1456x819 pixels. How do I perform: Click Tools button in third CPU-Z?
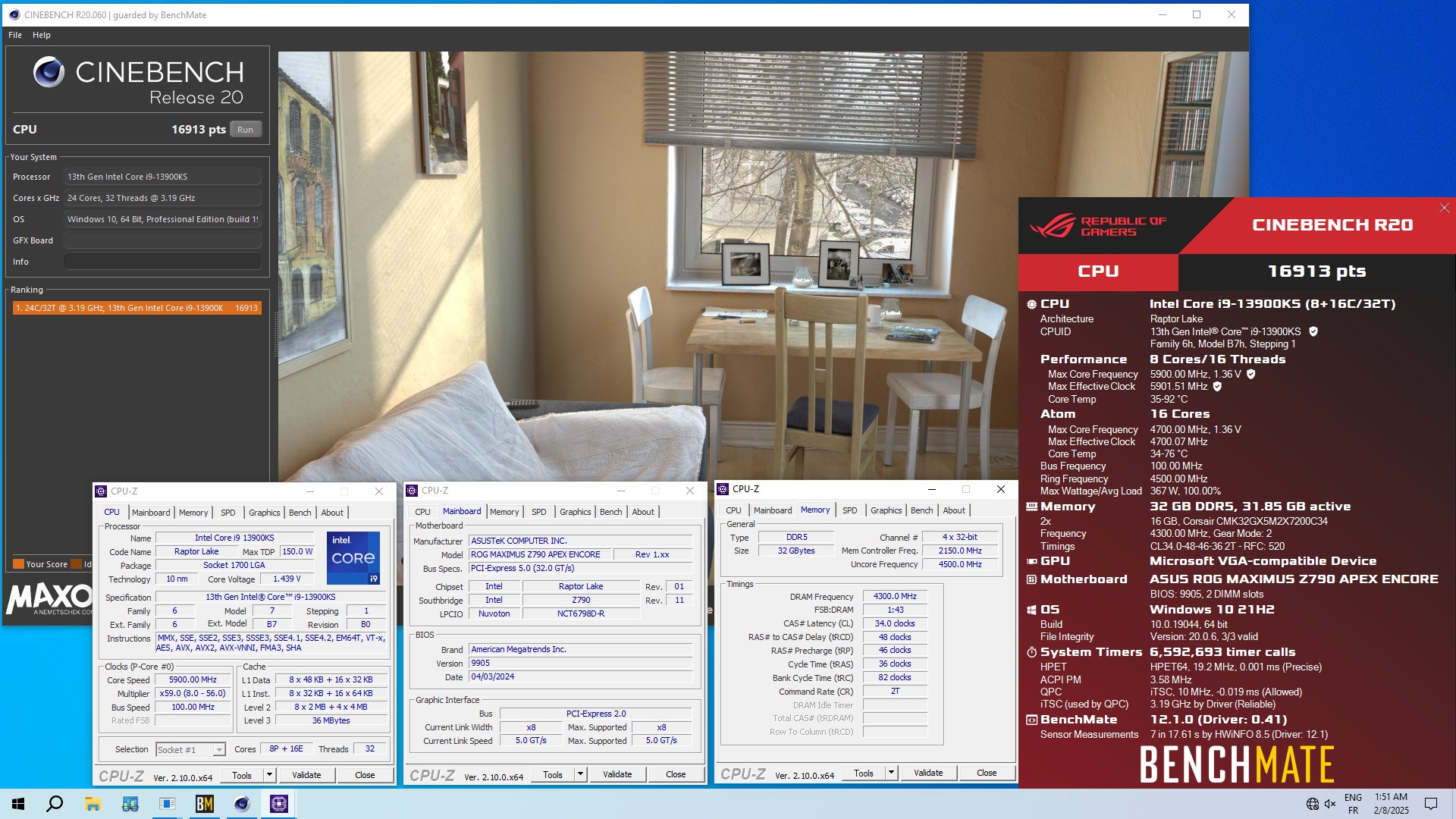coord(864,773)
